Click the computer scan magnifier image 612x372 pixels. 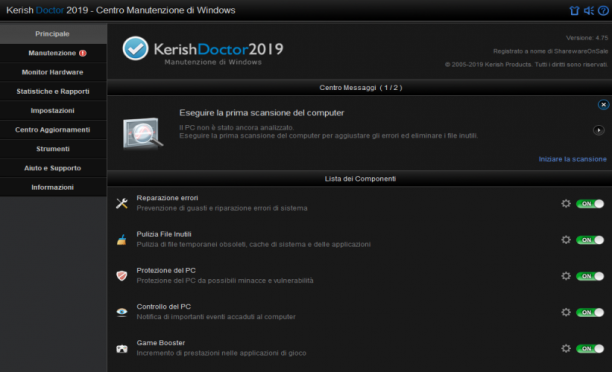[x=142, y=133]
